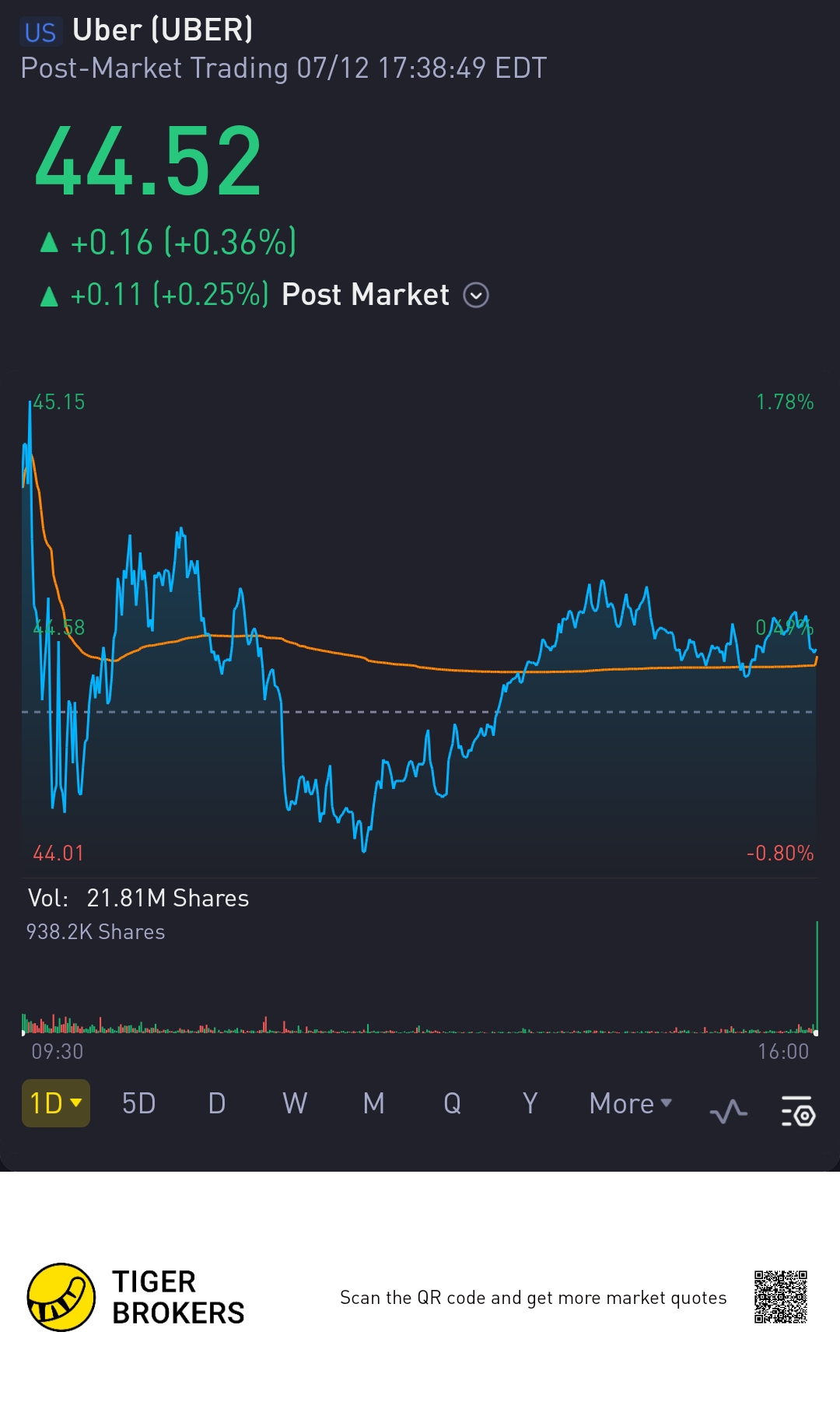Expand the Post Market chevron dropdown
The image size is (840, 1423).
pos(476,296)
